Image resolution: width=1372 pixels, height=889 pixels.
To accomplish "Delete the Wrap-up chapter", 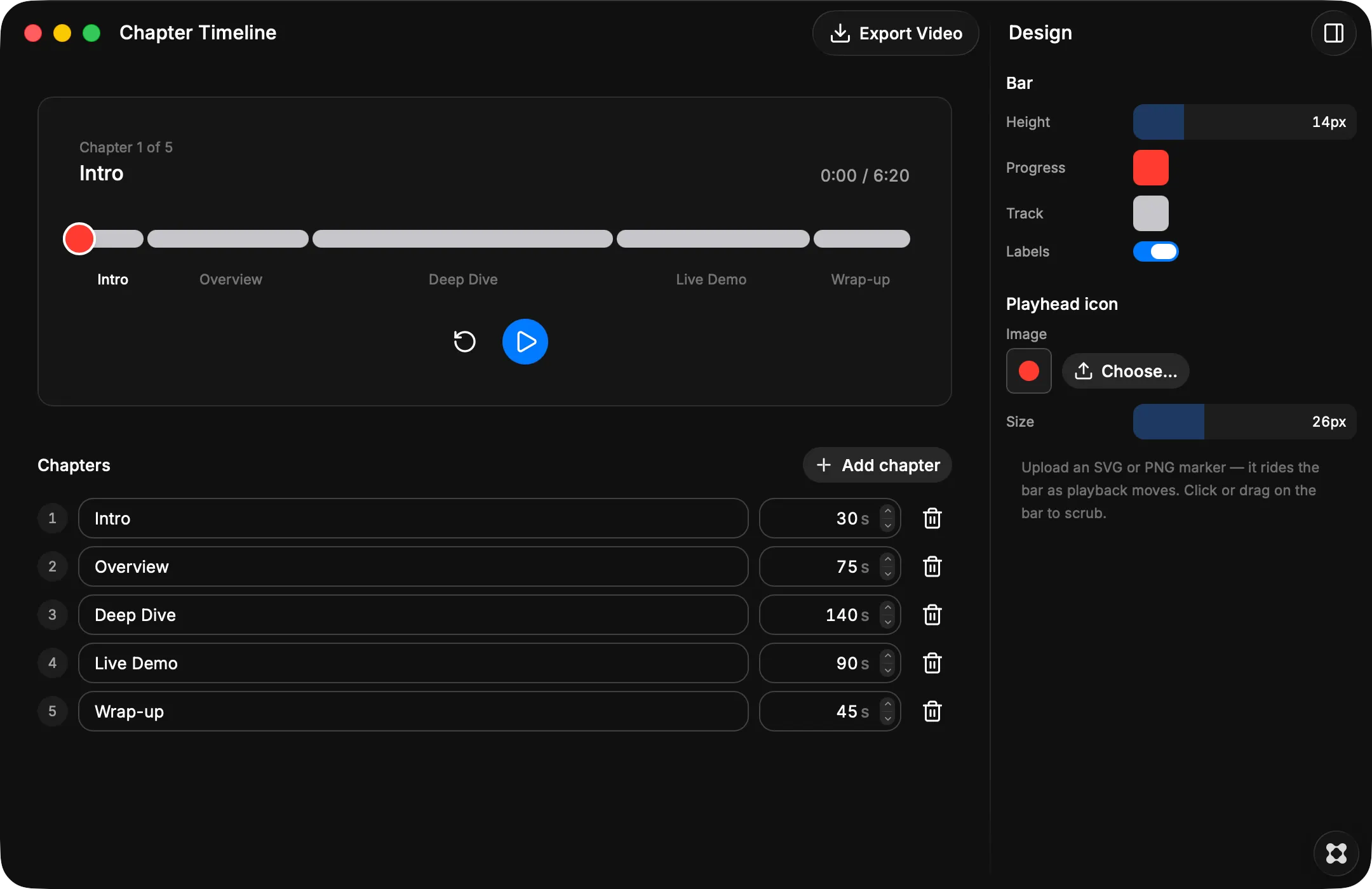I will [932, 711].
